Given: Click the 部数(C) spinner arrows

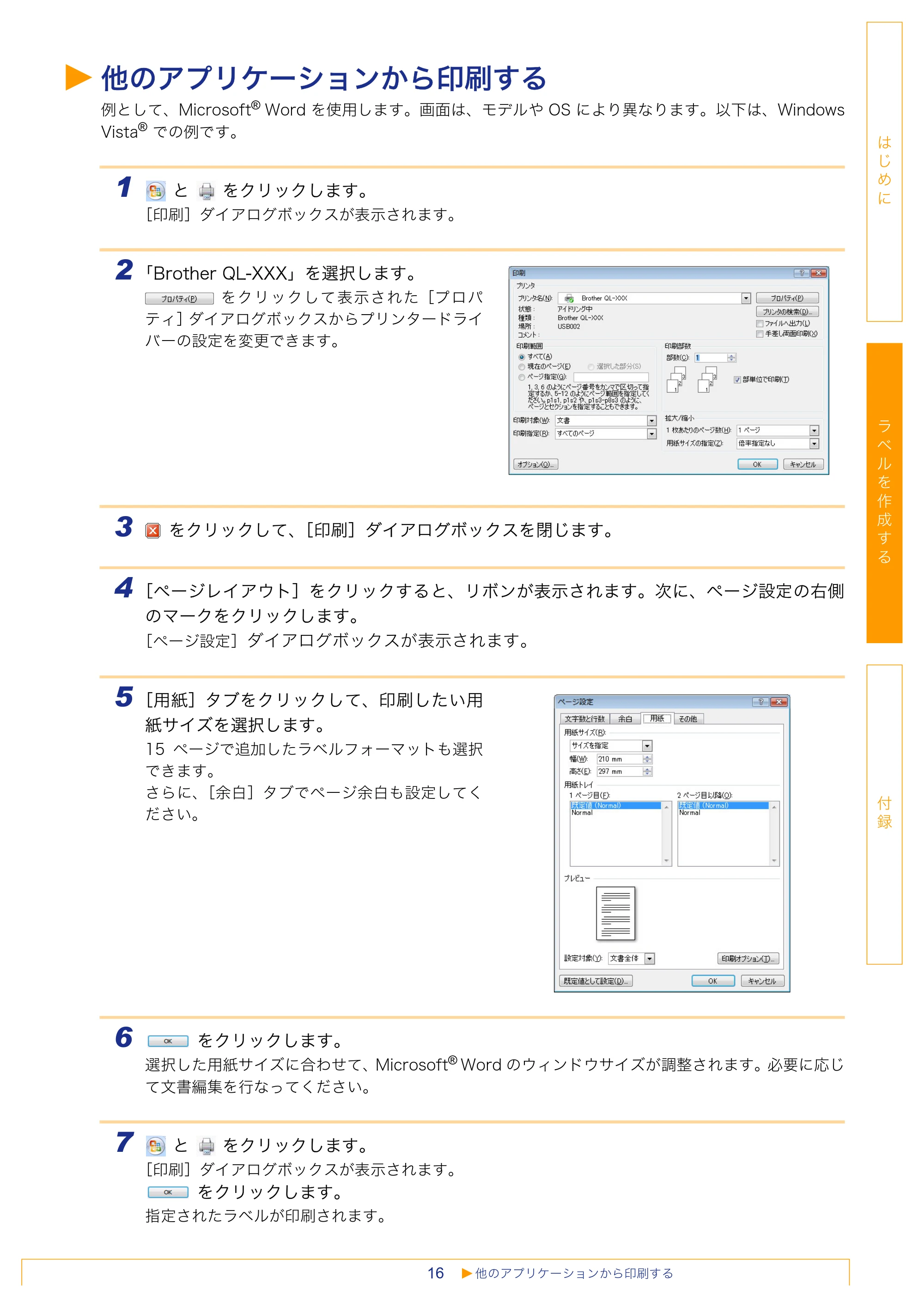Looking at the screenshot, I should point(731,358).
